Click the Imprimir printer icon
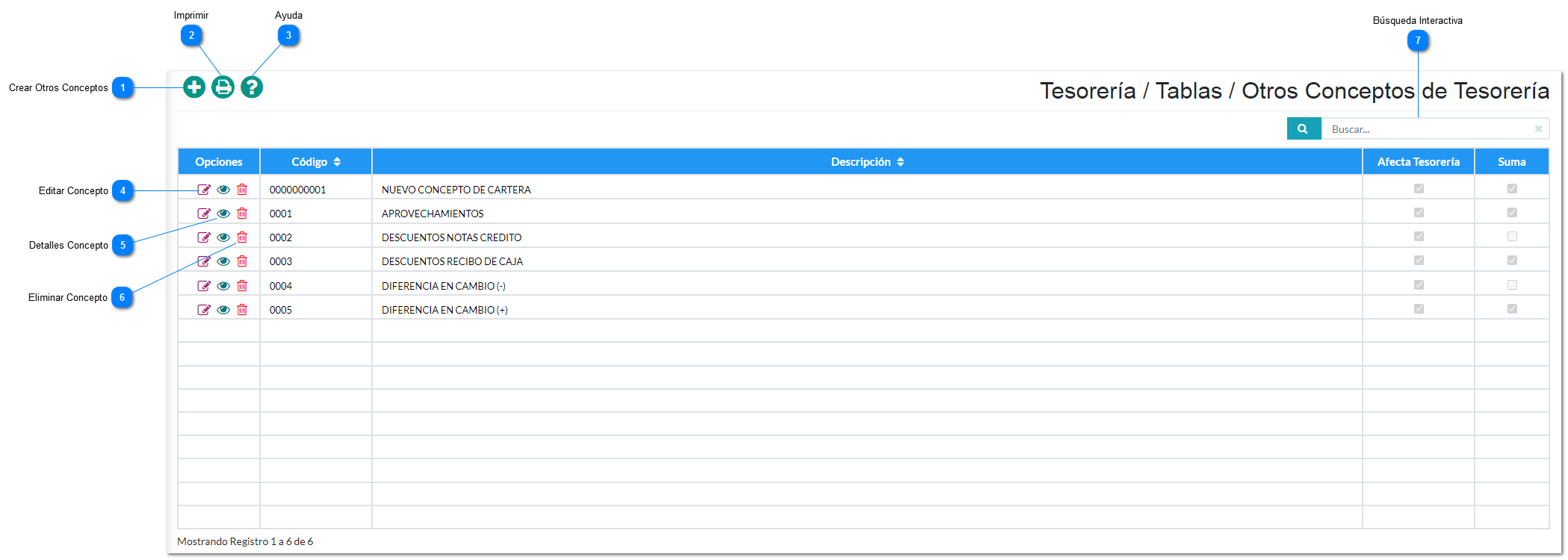 [x=223, y=87]
